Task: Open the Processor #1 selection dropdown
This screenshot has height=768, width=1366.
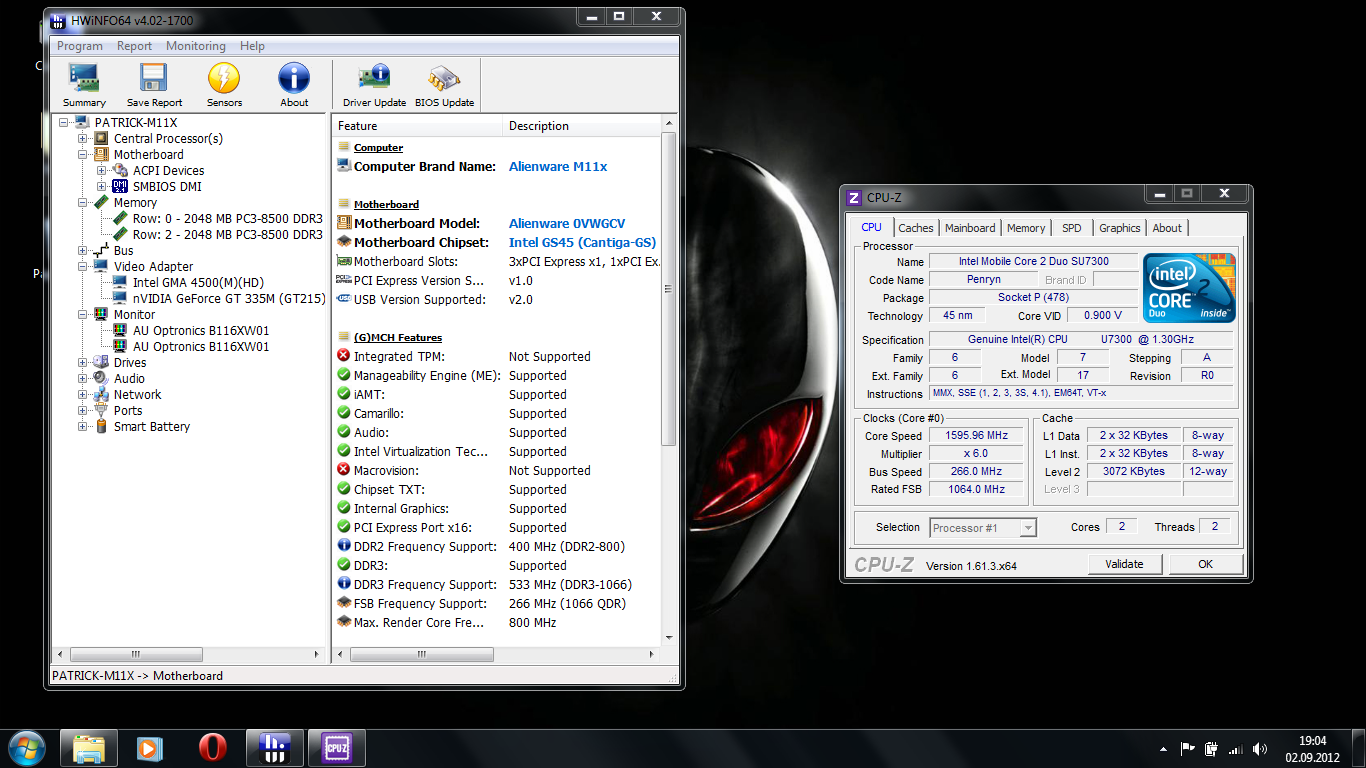Action: [x=983, y=528]
